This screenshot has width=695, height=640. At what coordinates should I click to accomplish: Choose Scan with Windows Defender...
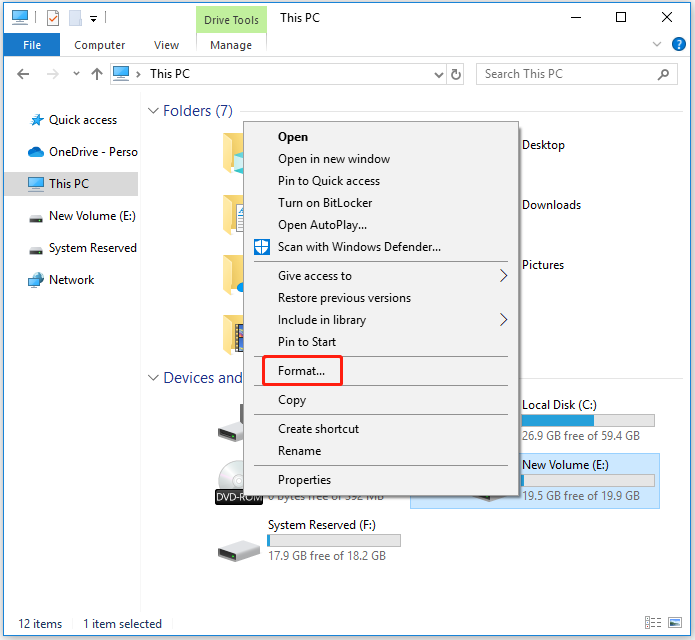381,246
